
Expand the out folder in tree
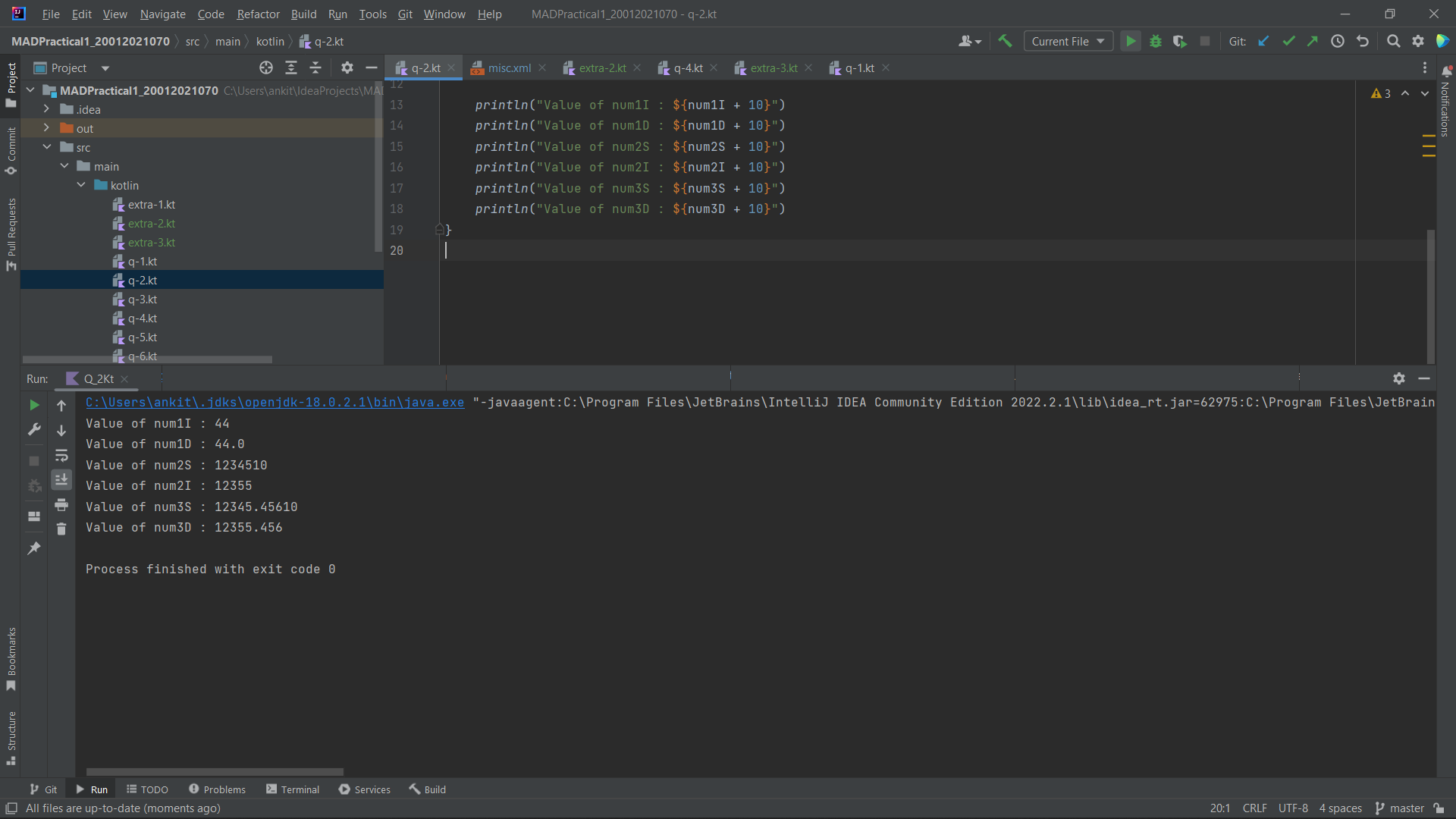tap(46, 128)
